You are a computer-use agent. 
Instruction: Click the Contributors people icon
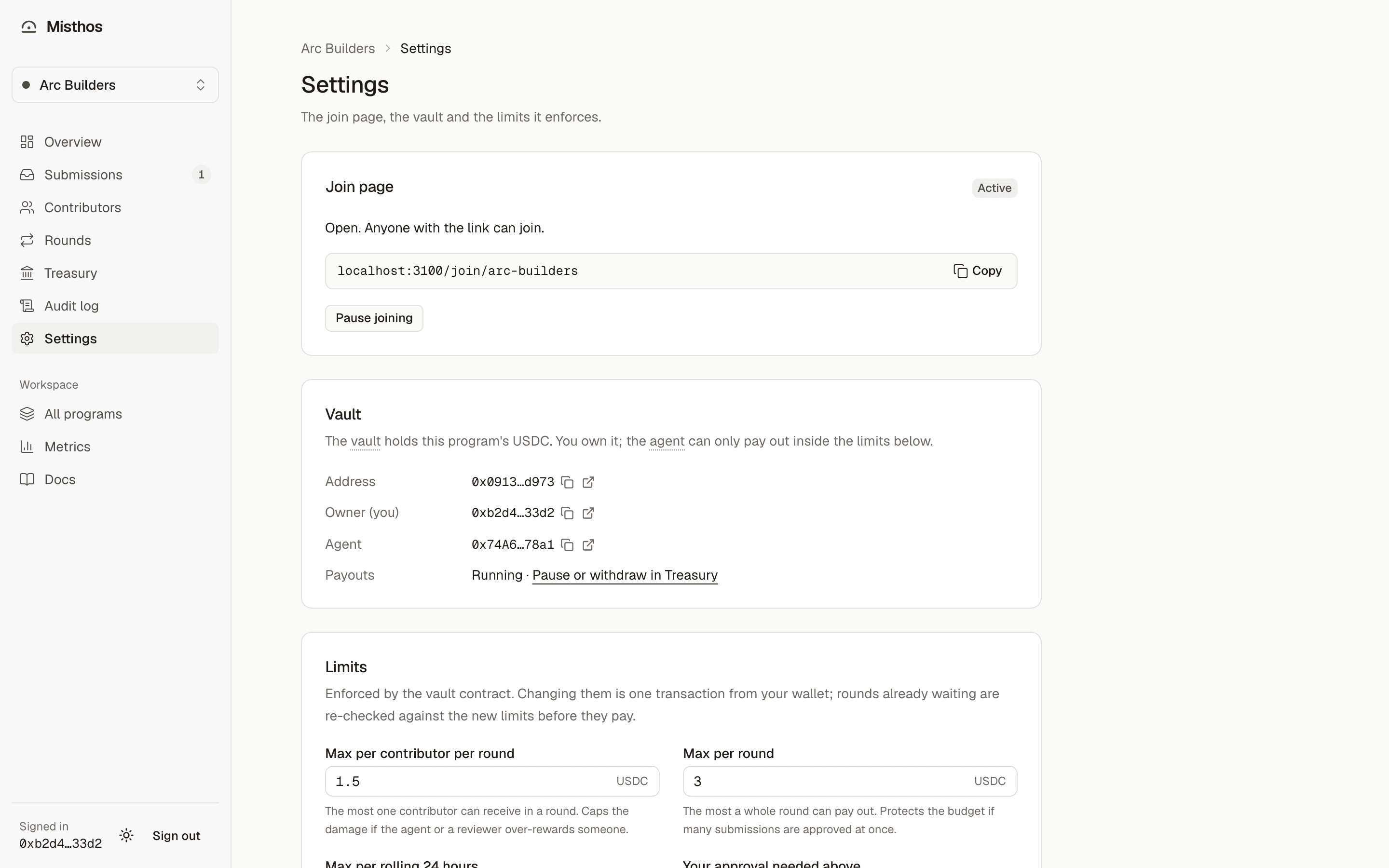pos(27,207)
